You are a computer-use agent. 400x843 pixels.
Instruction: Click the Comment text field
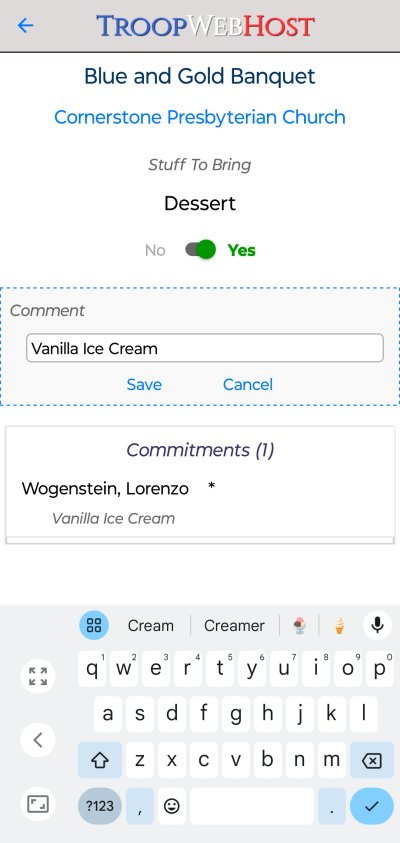coord(205,348)
